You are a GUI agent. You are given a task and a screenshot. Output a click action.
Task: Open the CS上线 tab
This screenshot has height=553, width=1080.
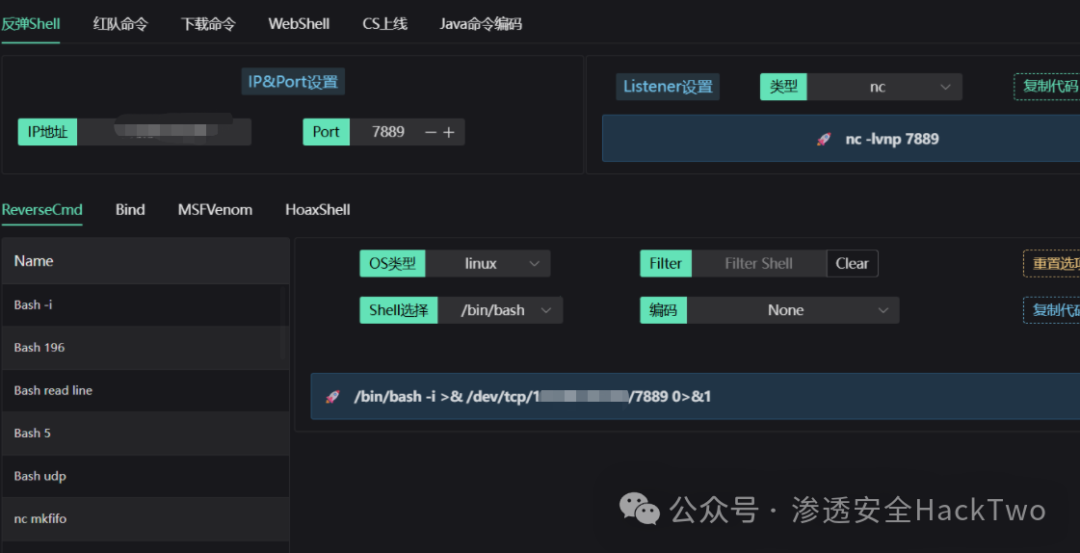(x=385, y=24)
